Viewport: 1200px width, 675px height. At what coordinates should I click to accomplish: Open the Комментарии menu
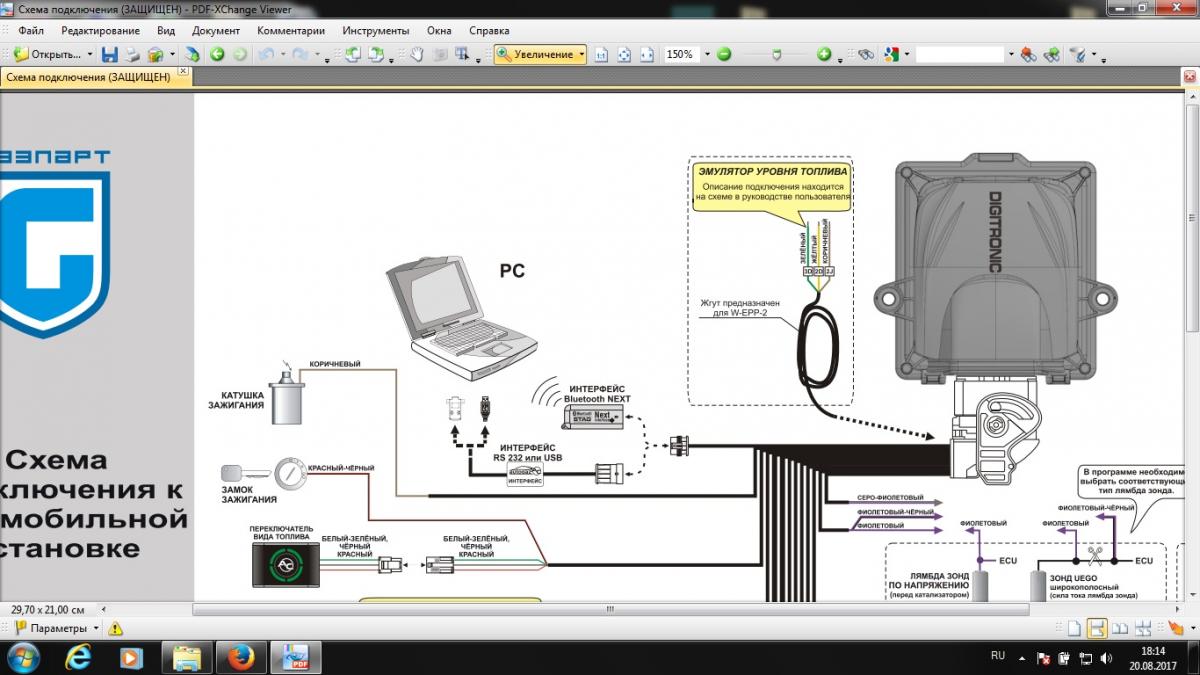tap(291, 31)
